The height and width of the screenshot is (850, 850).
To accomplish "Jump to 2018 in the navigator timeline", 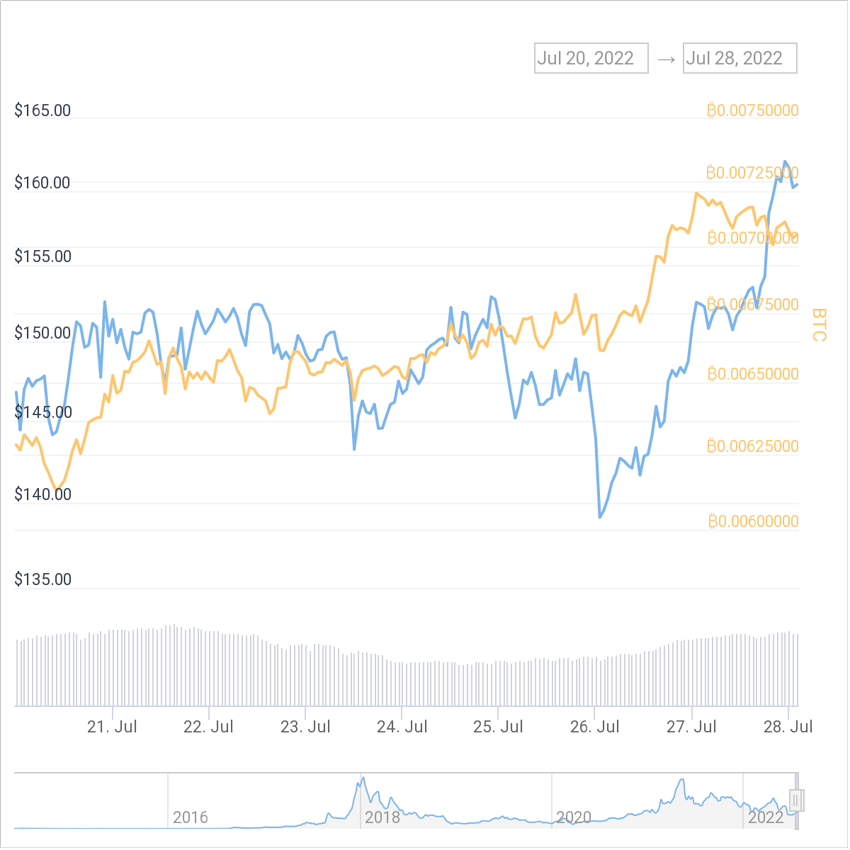I will tap(382, 817).
